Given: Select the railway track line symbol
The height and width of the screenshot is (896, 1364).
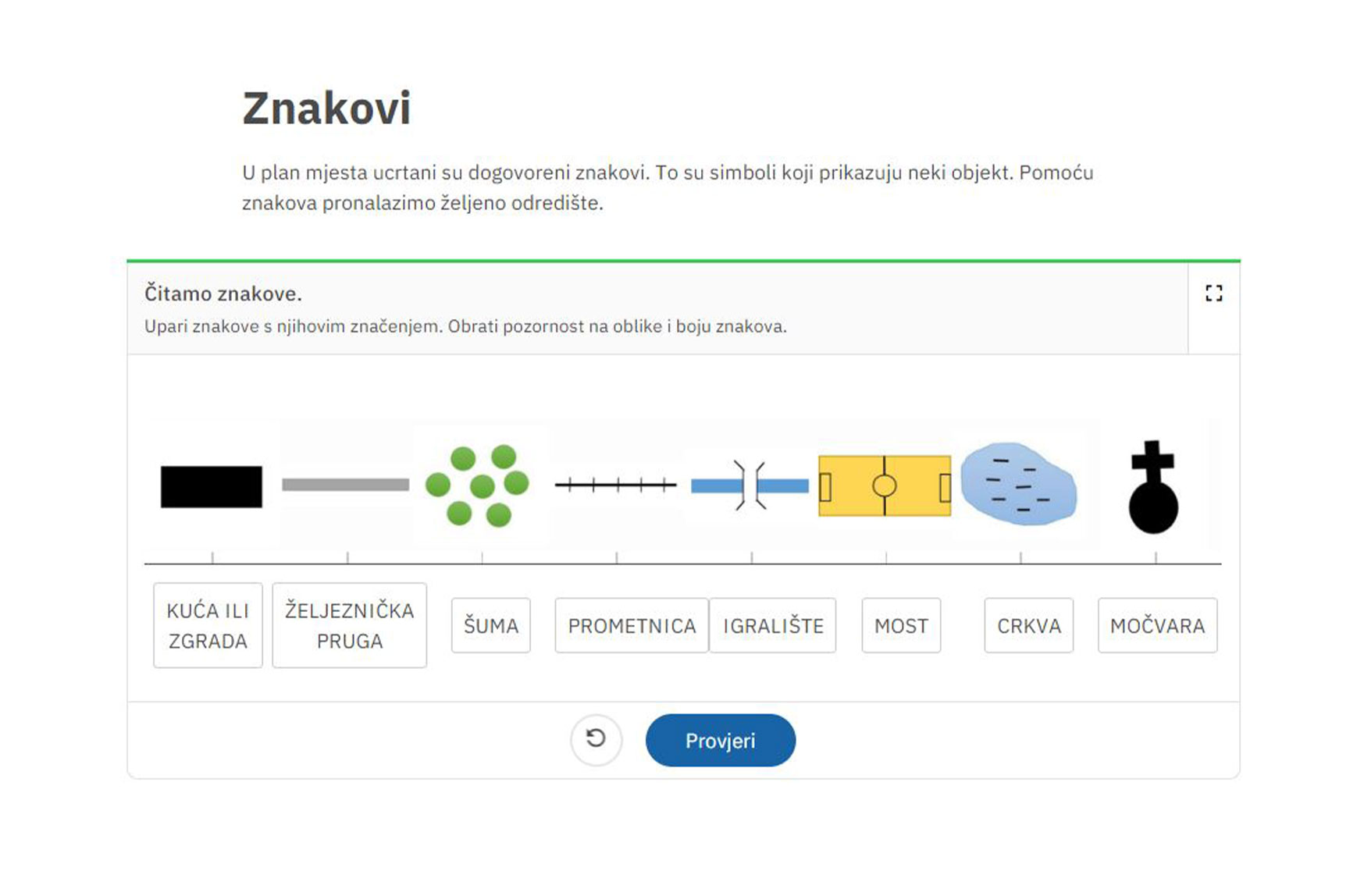Looking at the screenshot, I should 615,485.
